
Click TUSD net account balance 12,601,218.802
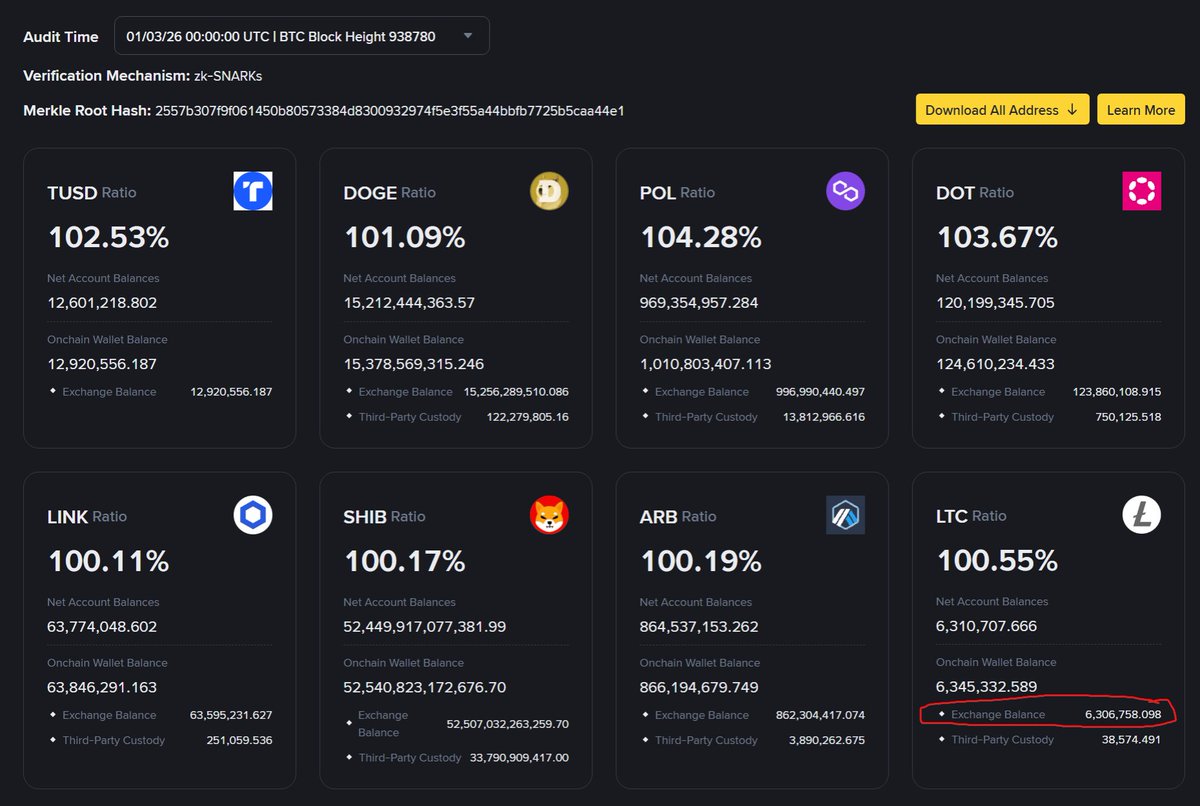click(102, 303)
